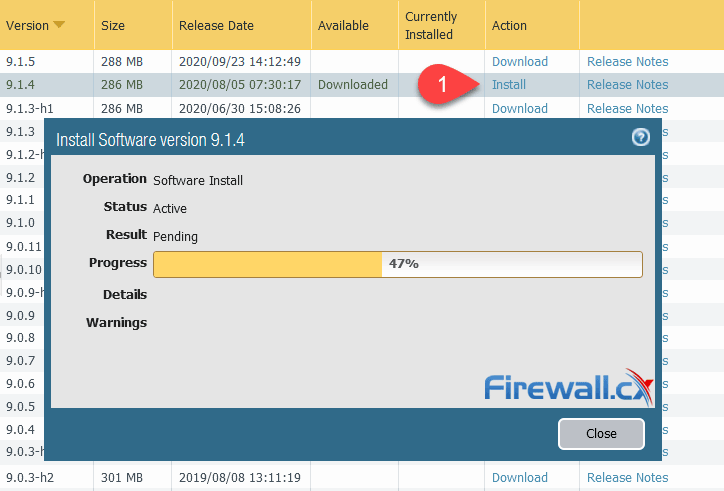Image resolution: width=724 pixels, height=491 pixels.
Task: Select version 9.1.4 cell
Action: (x=20, y=85)
